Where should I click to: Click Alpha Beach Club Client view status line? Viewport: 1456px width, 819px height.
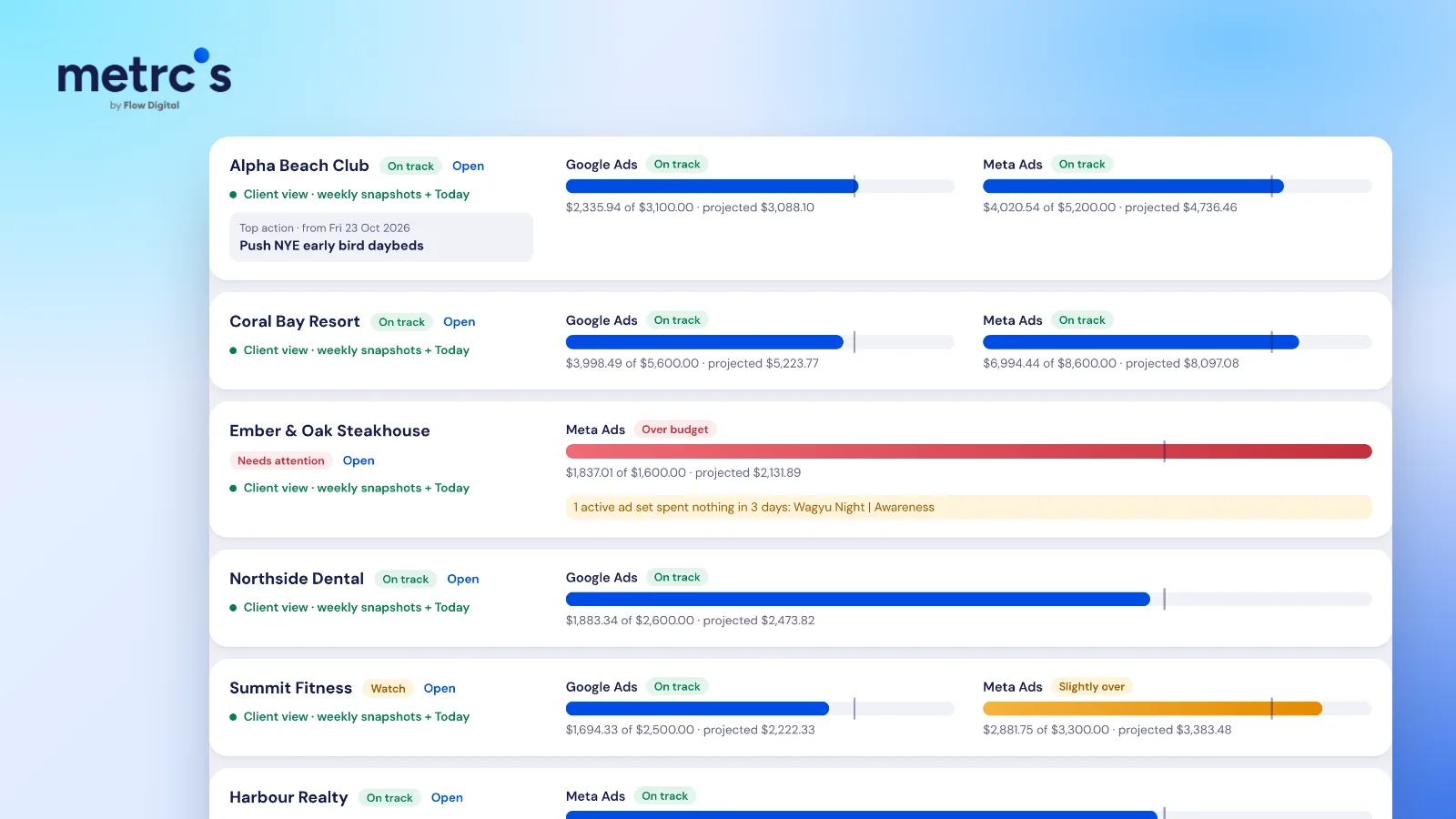tap(349, 195)
